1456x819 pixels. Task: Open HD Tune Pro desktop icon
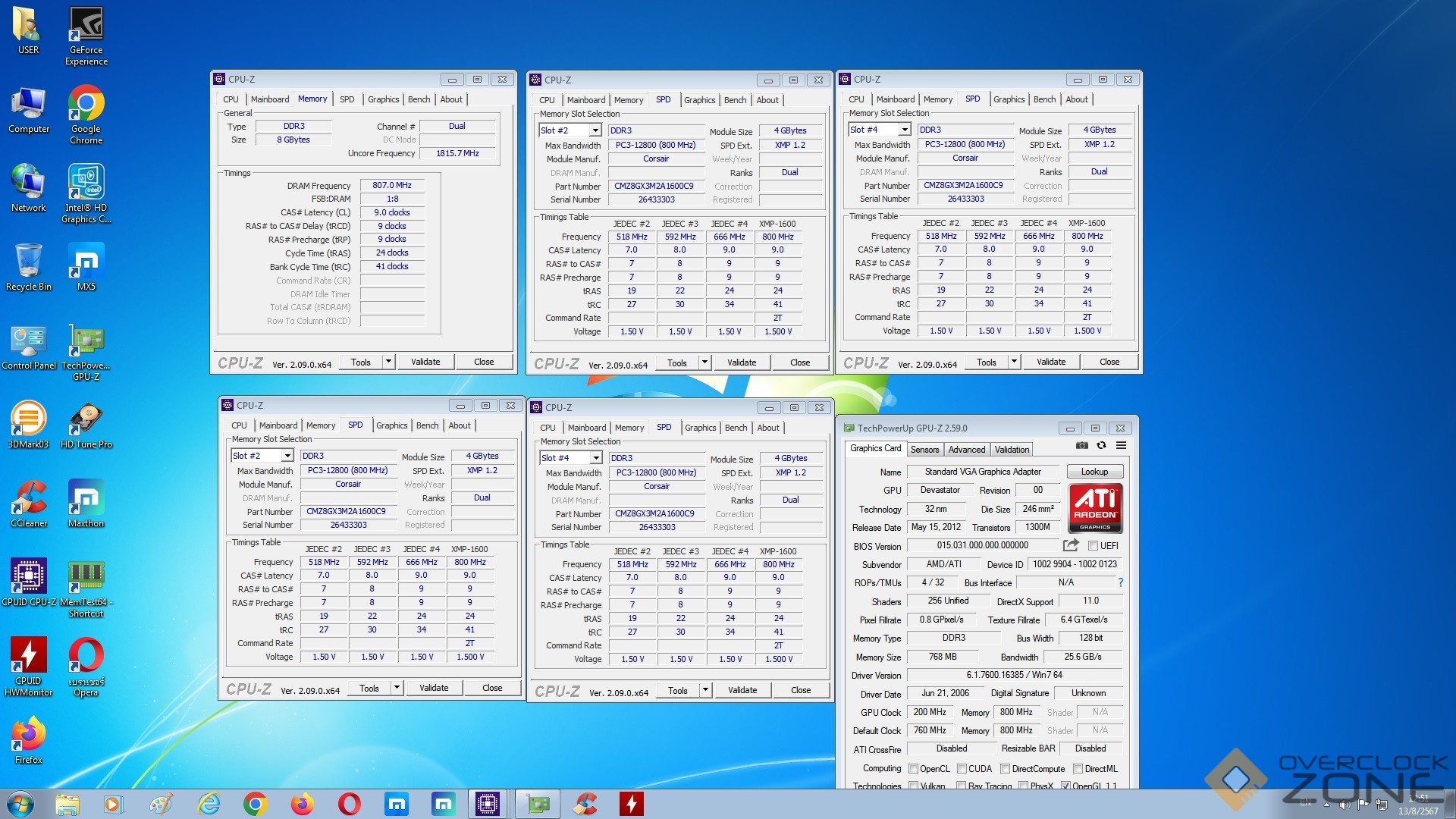click(86, 425)
